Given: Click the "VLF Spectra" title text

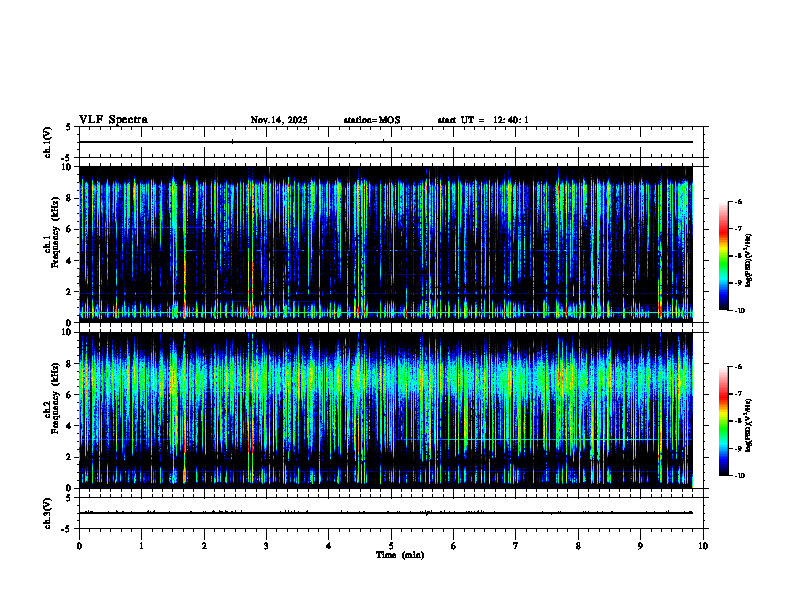Looking at the screenshot, I should coord(113,120).
